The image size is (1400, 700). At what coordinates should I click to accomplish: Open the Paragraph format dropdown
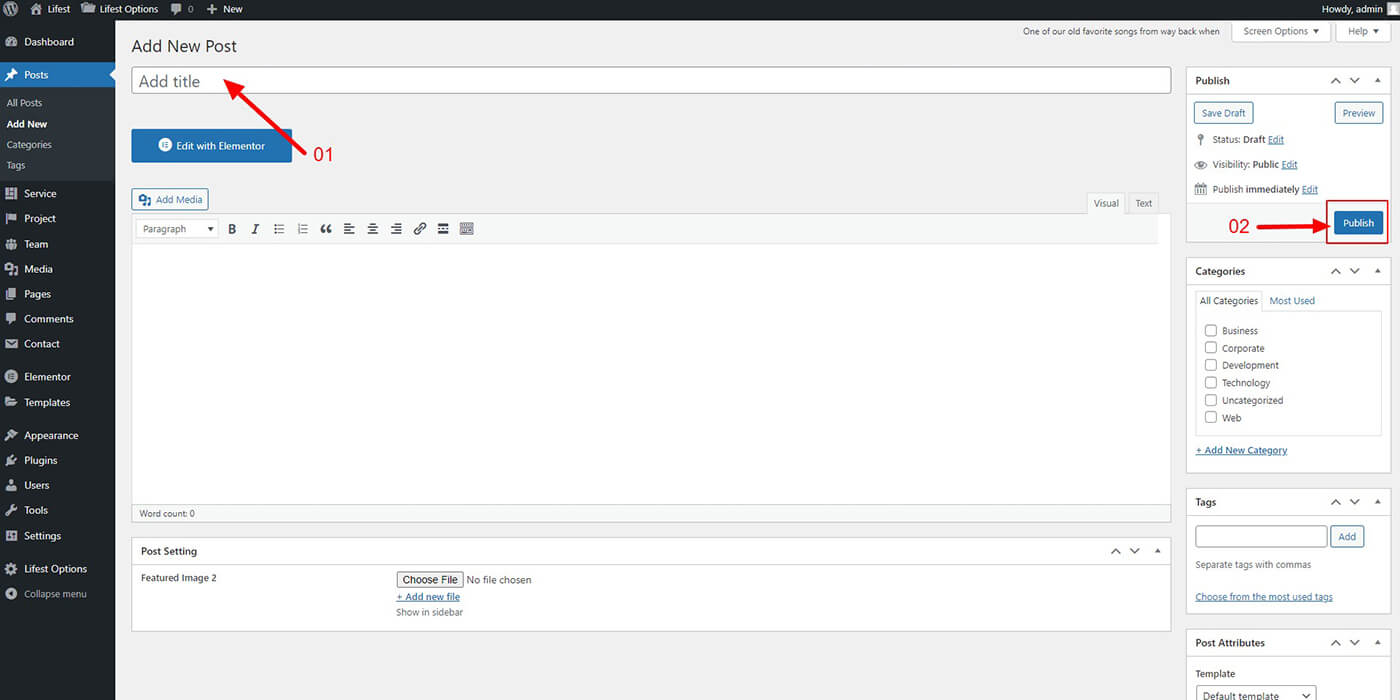coord(178,229)
